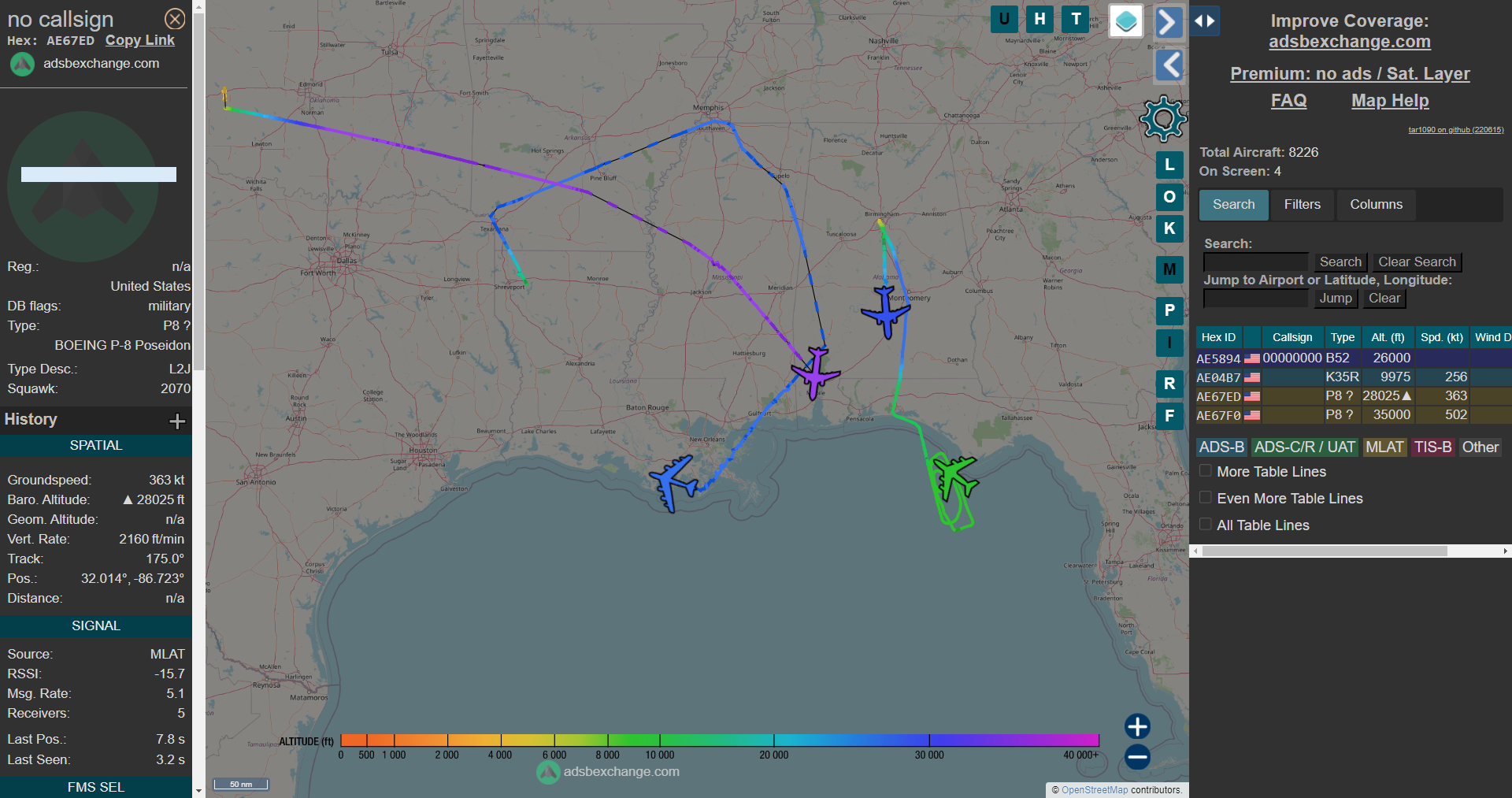Enable More Table Lines checkbox
The image size is (1512, 798).
click(x=1205, y=470)
